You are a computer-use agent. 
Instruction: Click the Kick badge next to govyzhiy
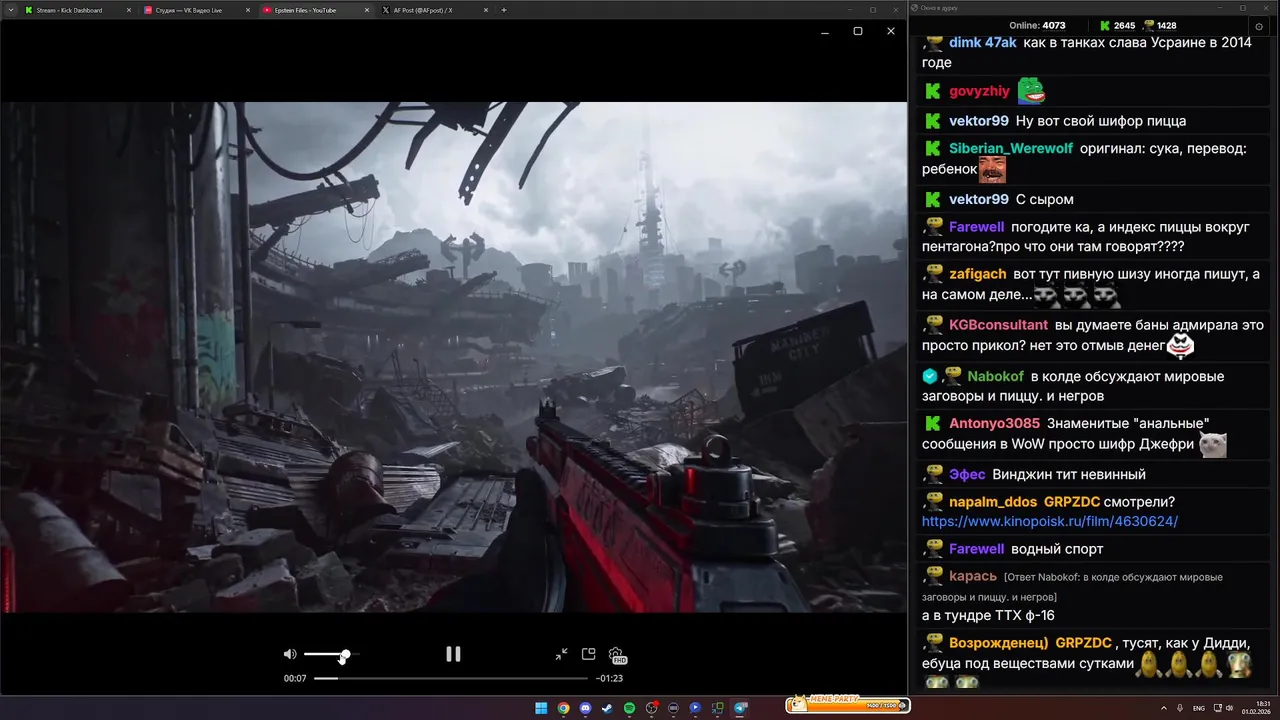click(932, 91)
